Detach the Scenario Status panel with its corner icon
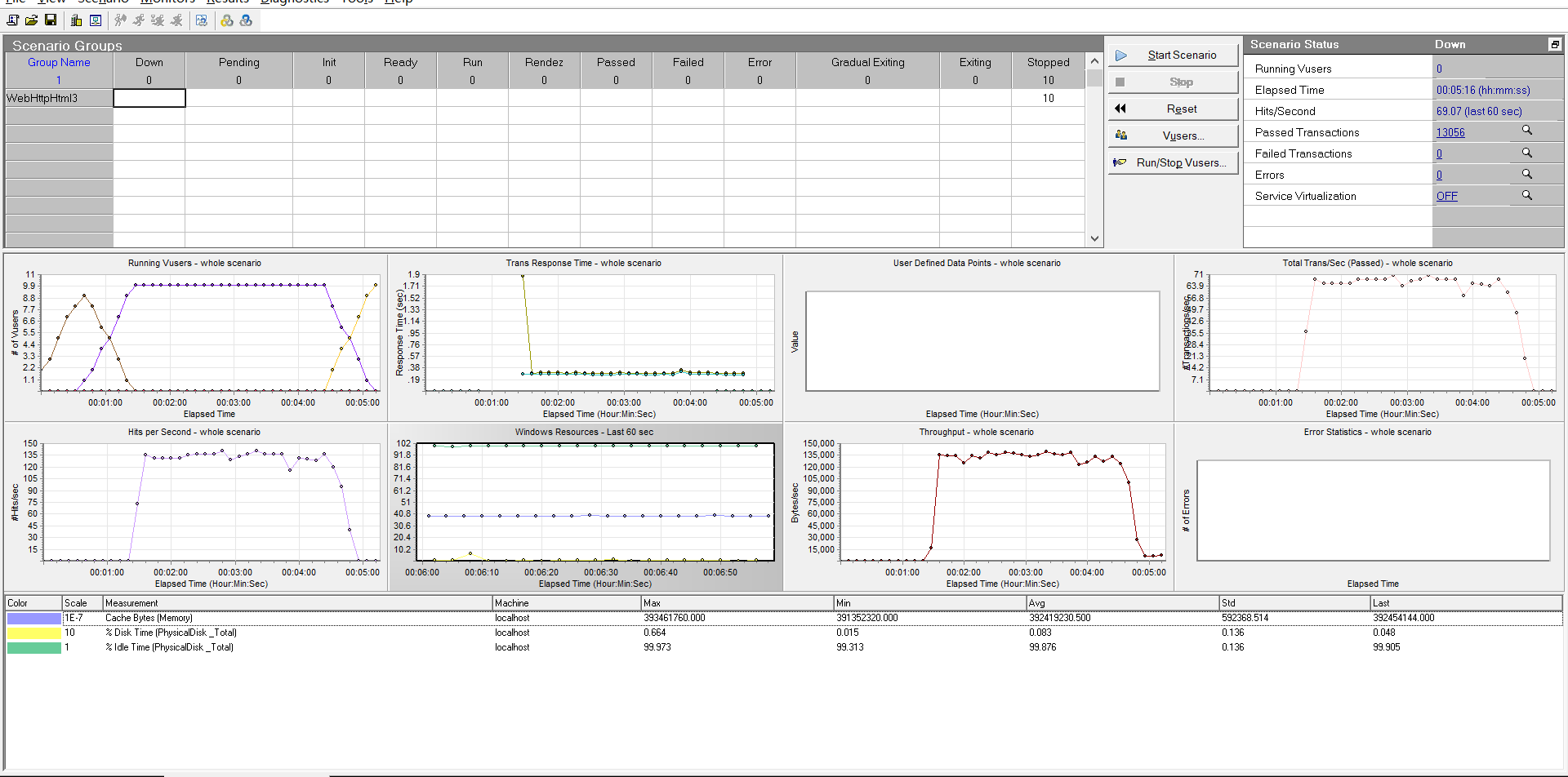The height and width of the screenshot is (777, 1568). (x=1555, y=44)
